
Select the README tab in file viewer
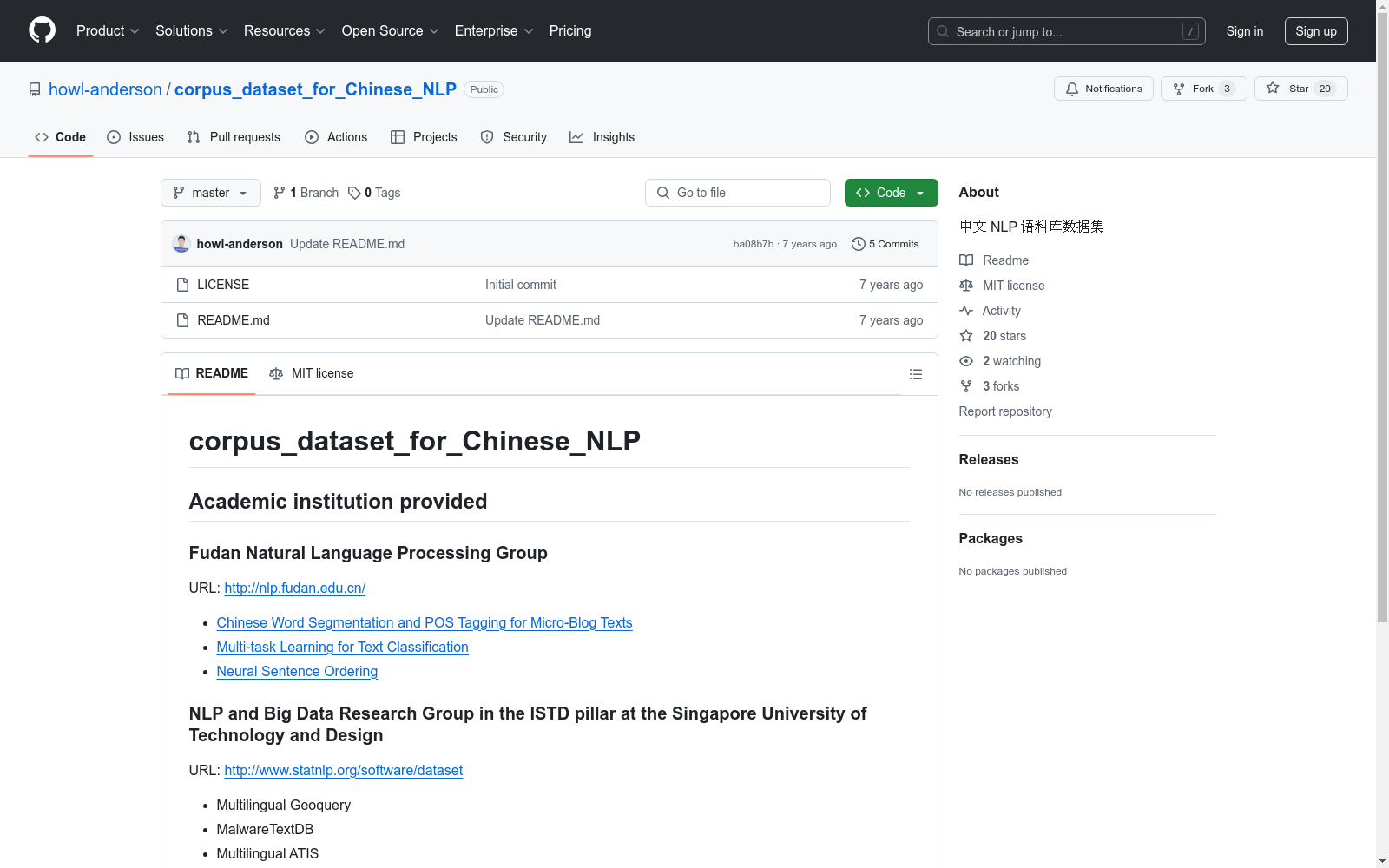point(212,373)
